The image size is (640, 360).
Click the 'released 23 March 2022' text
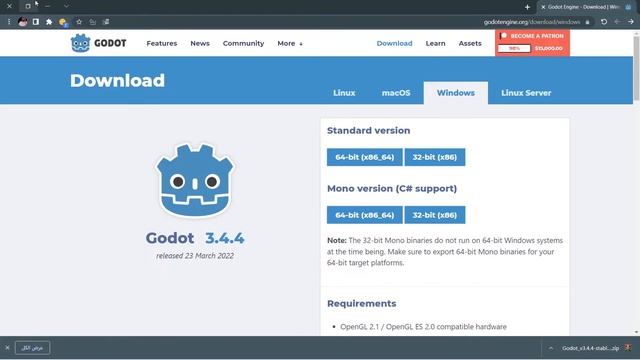pos(195,256)
